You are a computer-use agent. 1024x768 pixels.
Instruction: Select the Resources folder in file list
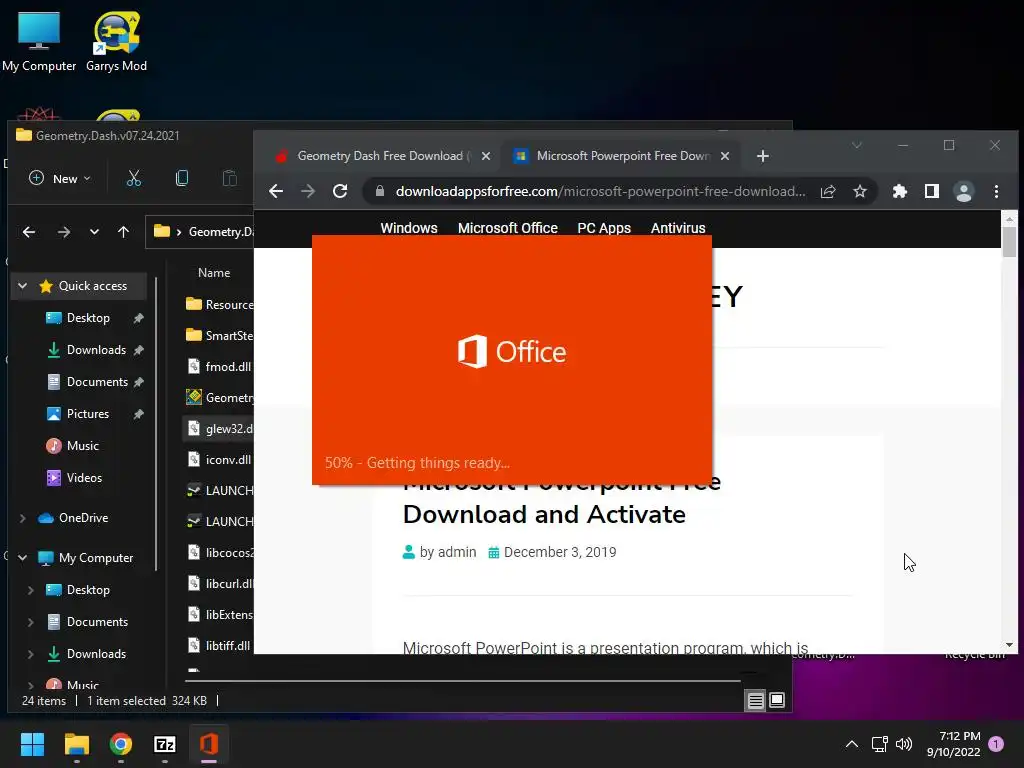(219, 304)
